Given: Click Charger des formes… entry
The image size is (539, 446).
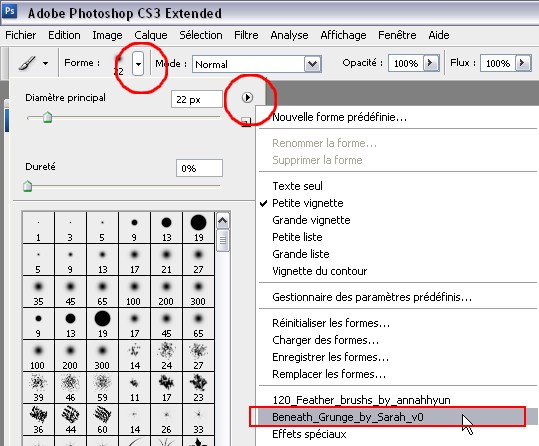Looking at the screenshot, I should (325, 340).
